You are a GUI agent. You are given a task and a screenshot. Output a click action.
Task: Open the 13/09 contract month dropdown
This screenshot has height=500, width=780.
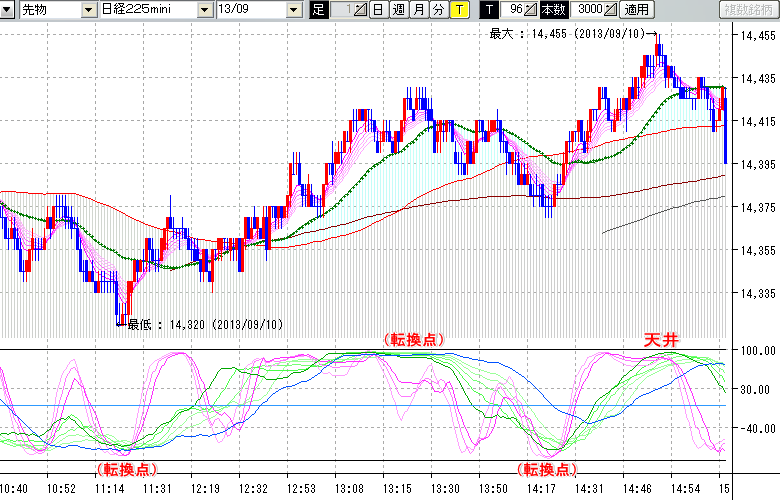[293, 10]
